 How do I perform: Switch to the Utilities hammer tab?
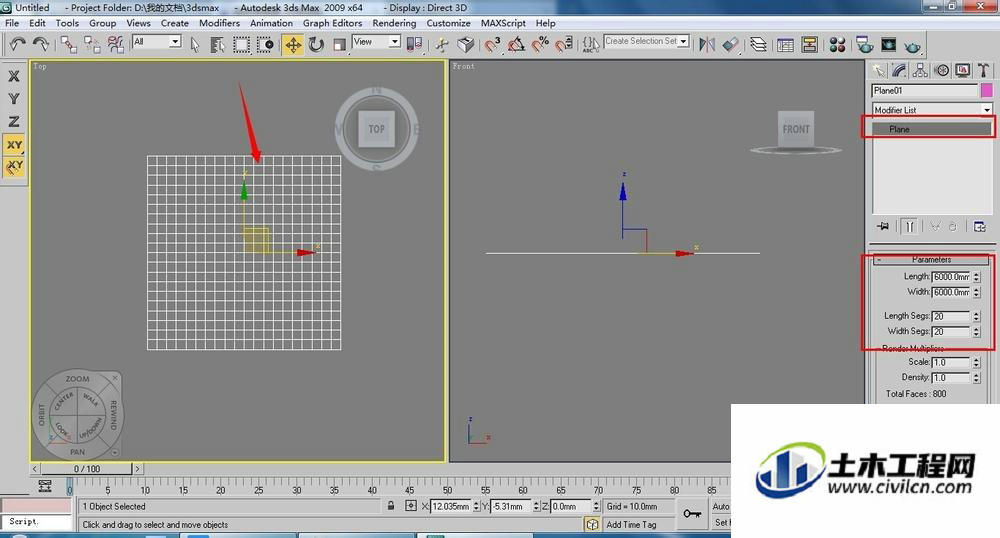(x=983, y=70)
